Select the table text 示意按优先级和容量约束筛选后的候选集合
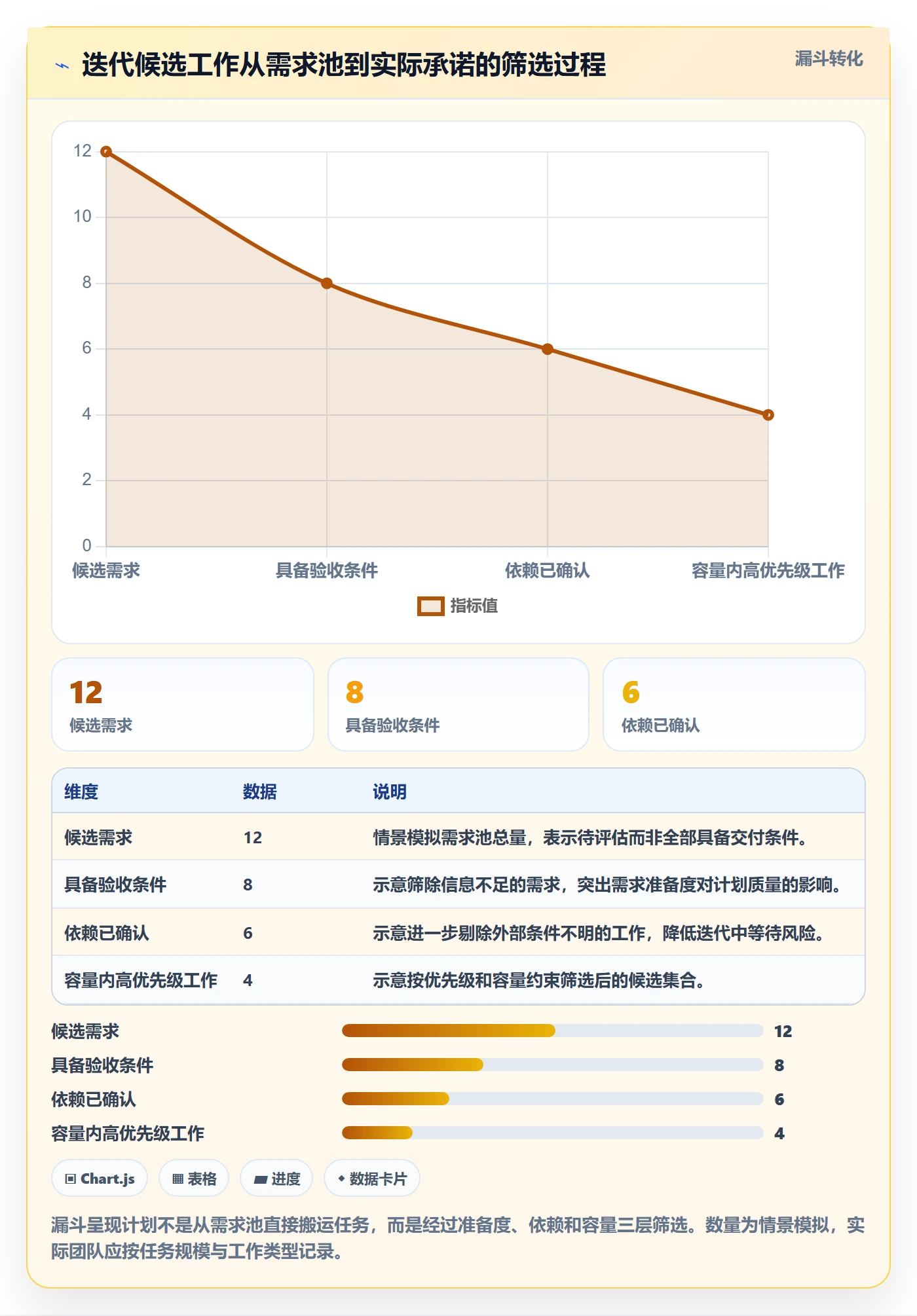Screen dimensions: 917x1316 539,980
